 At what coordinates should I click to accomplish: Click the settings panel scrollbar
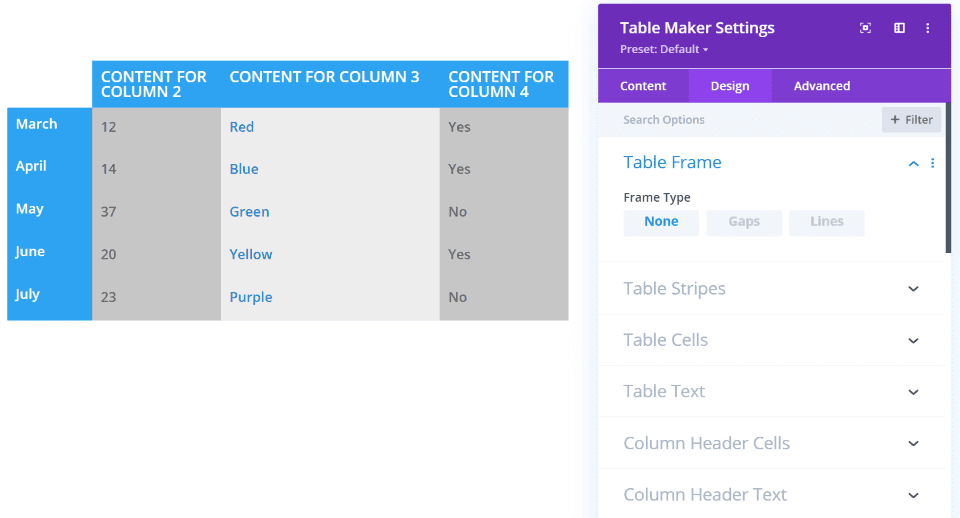click(948, 190)
